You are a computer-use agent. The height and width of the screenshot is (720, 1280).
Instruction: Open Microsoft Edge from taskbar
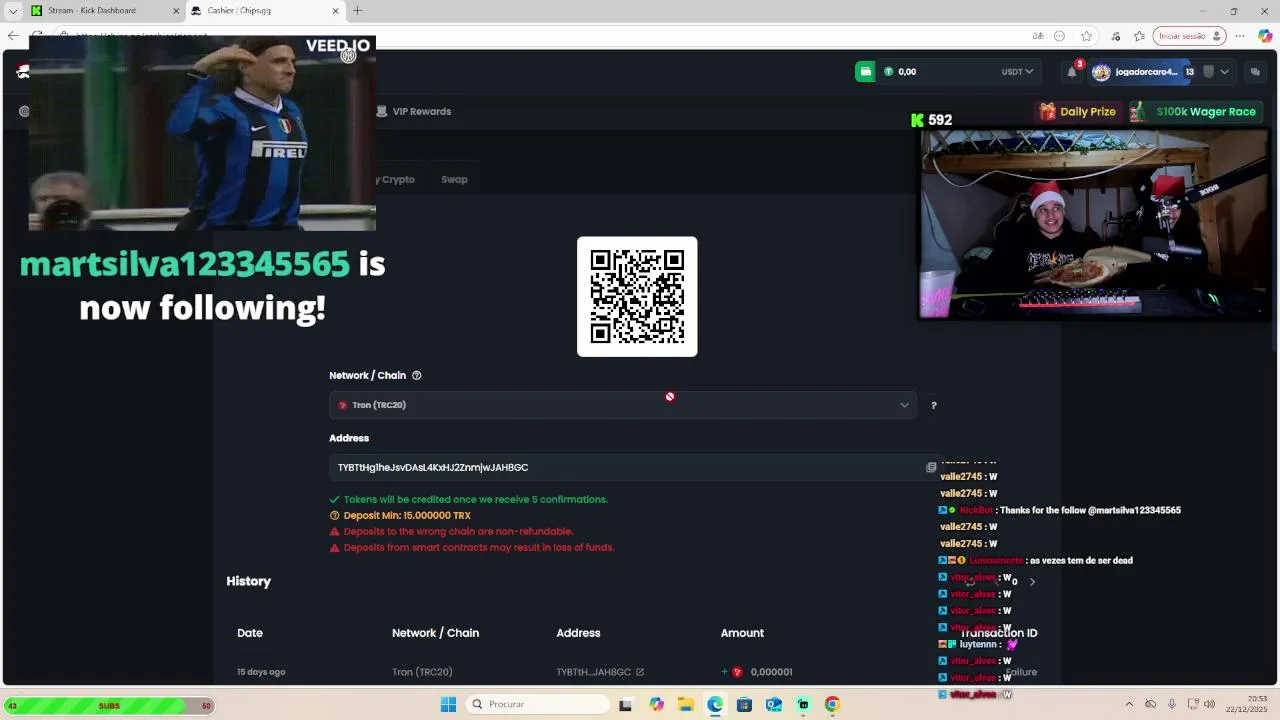pos(715,704)
